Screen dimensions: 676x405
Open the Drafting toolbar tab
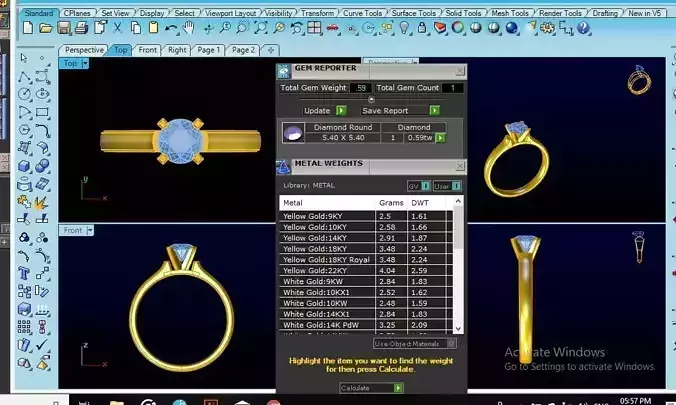click(605, 13)
